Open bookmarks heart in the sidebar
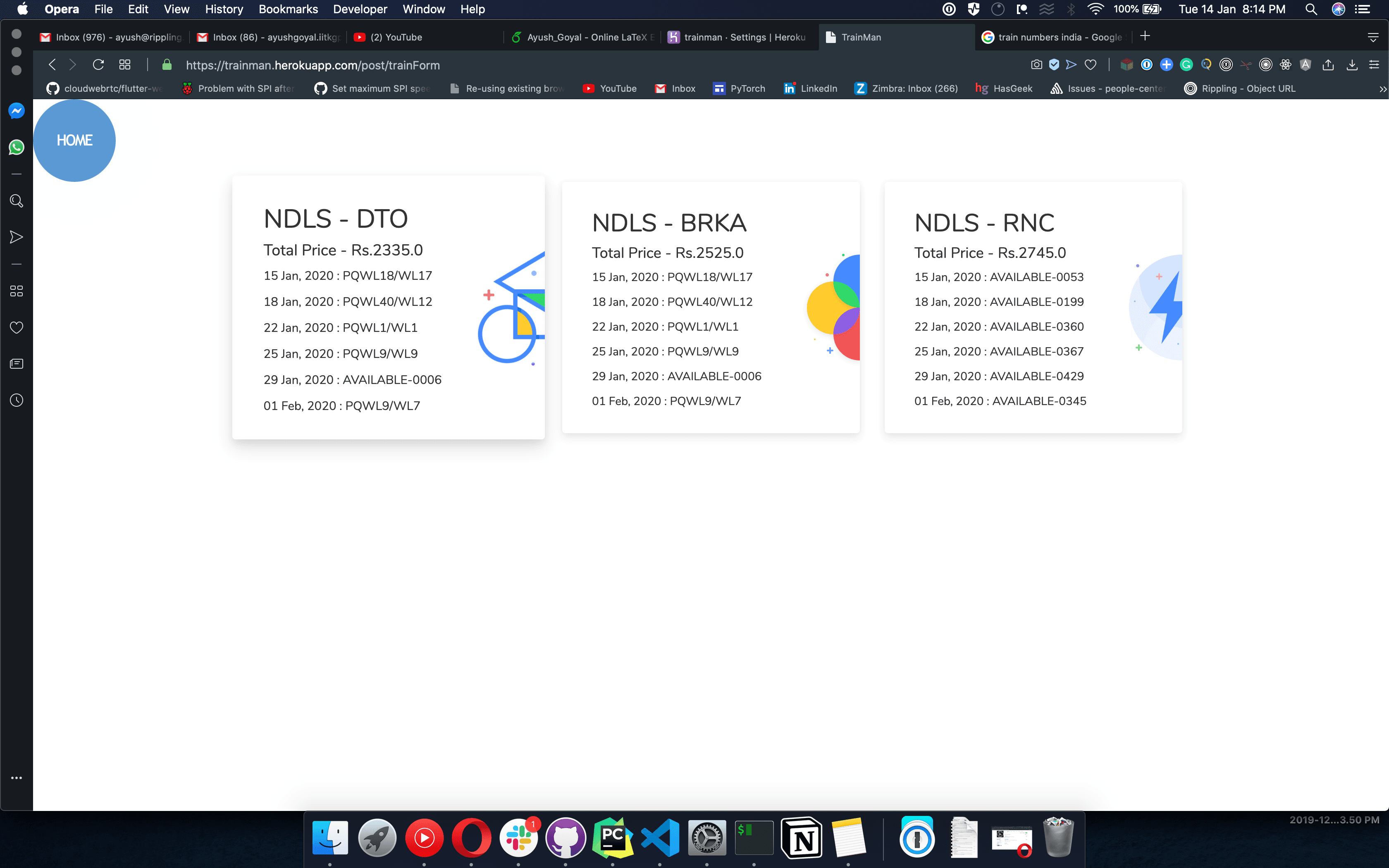 coord(16,327)
